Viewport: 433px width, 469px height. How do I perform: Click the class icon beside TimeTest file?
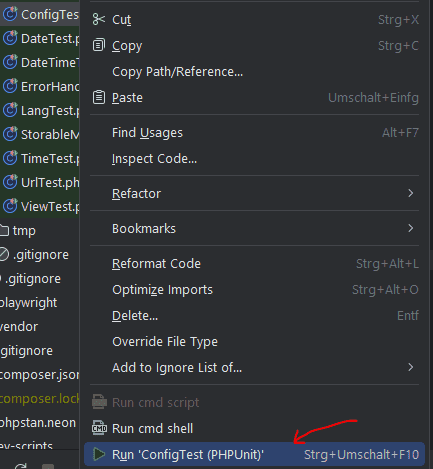tap(10, 158)
